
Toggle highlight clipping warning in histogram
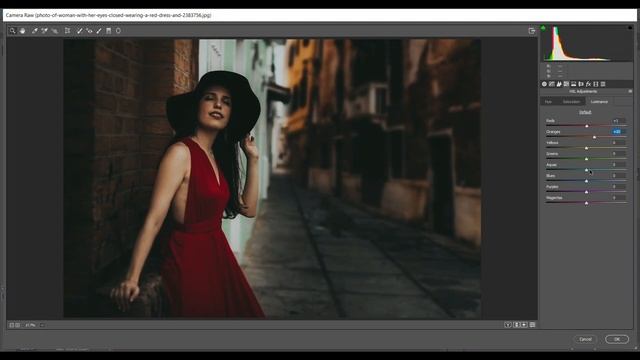pyautogui.click(x=630, y=28)
